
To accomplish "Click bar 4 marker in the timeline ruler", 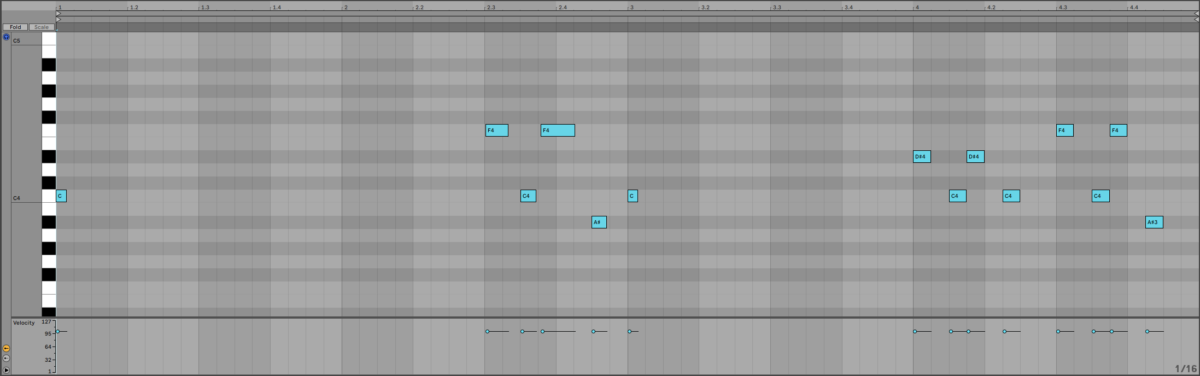I will (917, 7).
